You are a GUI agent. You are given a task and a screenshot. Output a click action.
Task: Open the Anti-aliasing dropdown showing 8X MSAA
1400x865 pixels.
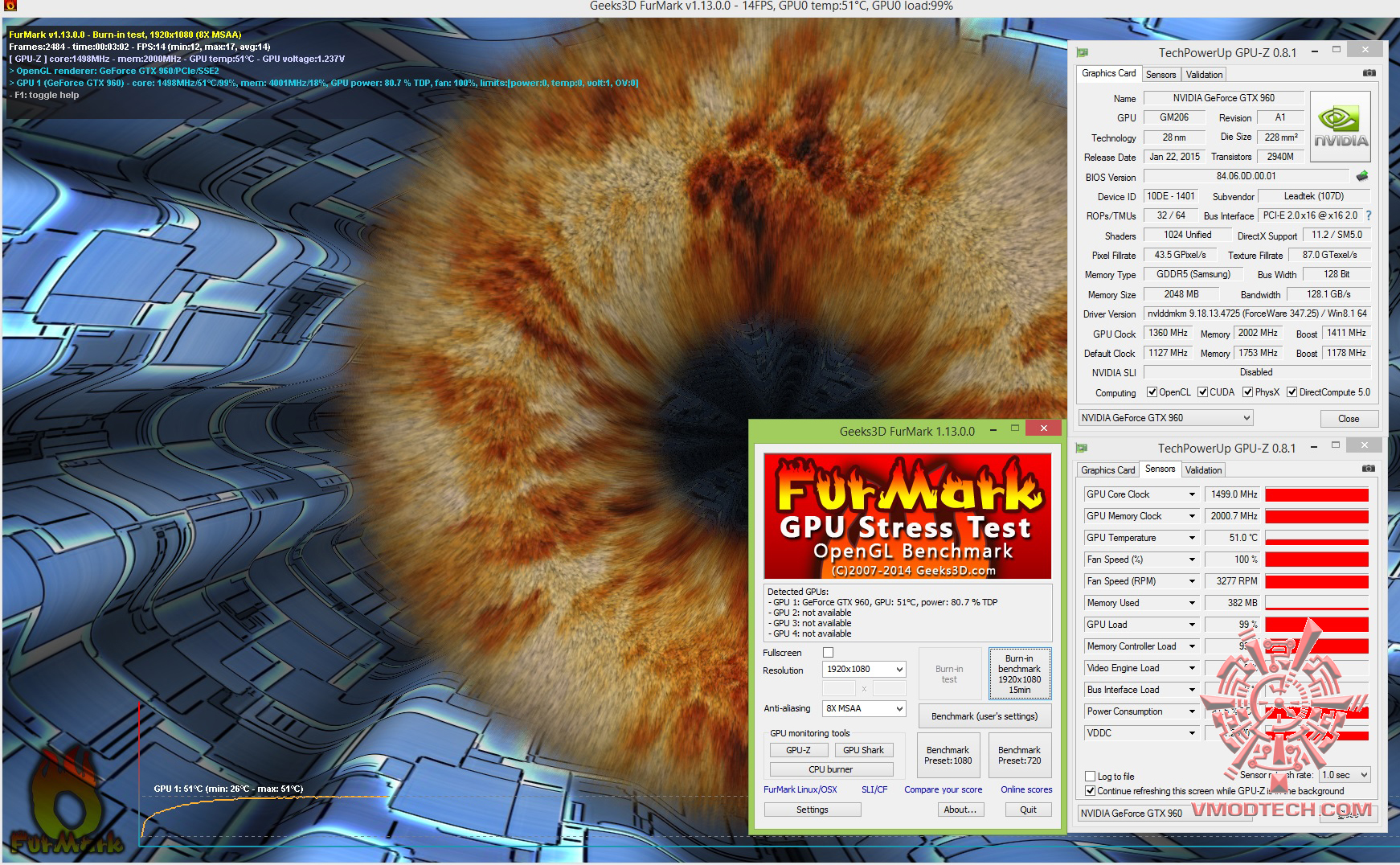coord(864,708)
